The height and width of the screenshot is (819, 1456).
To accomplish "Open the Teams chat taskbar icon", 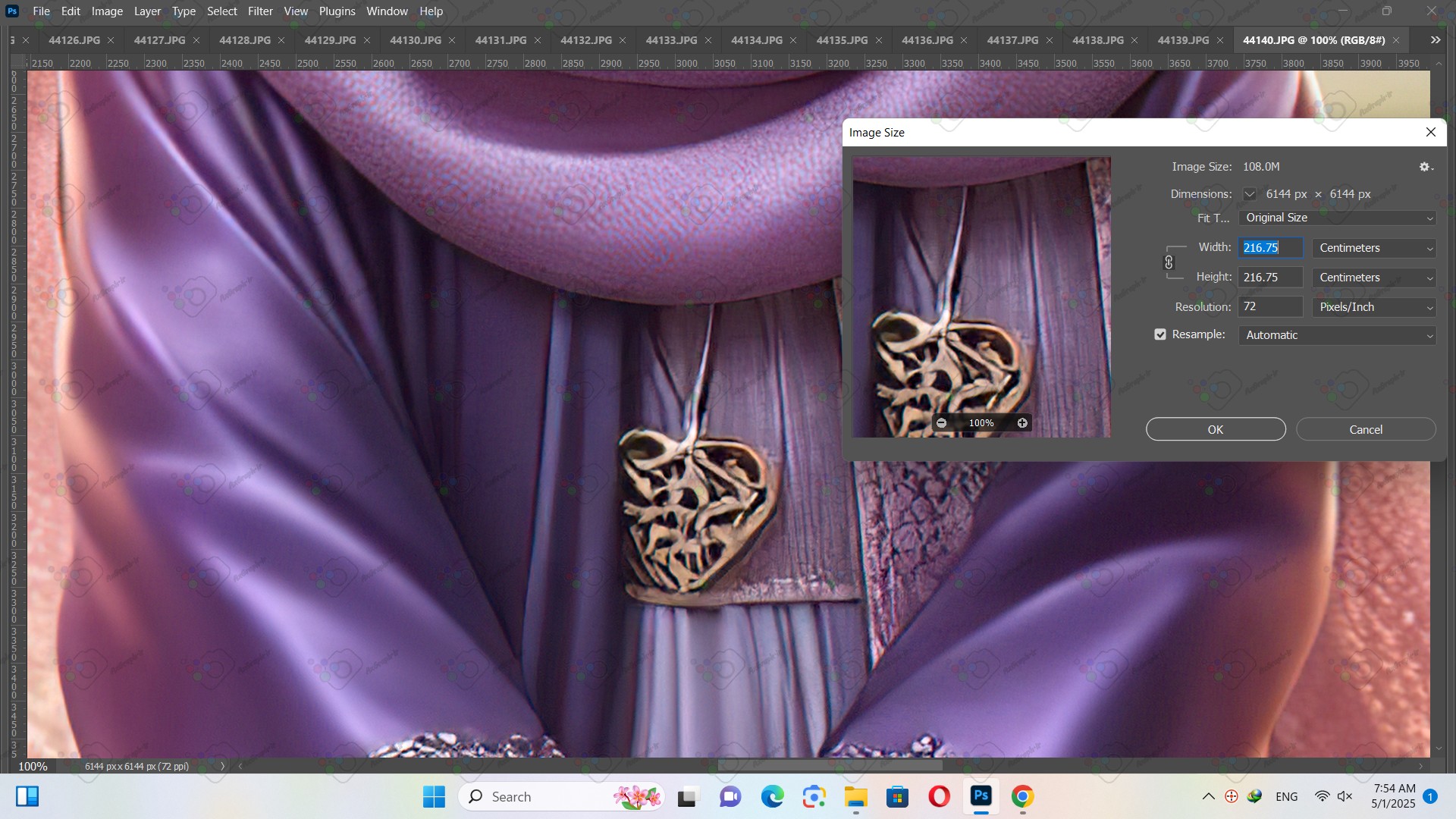I will point(730,797).
